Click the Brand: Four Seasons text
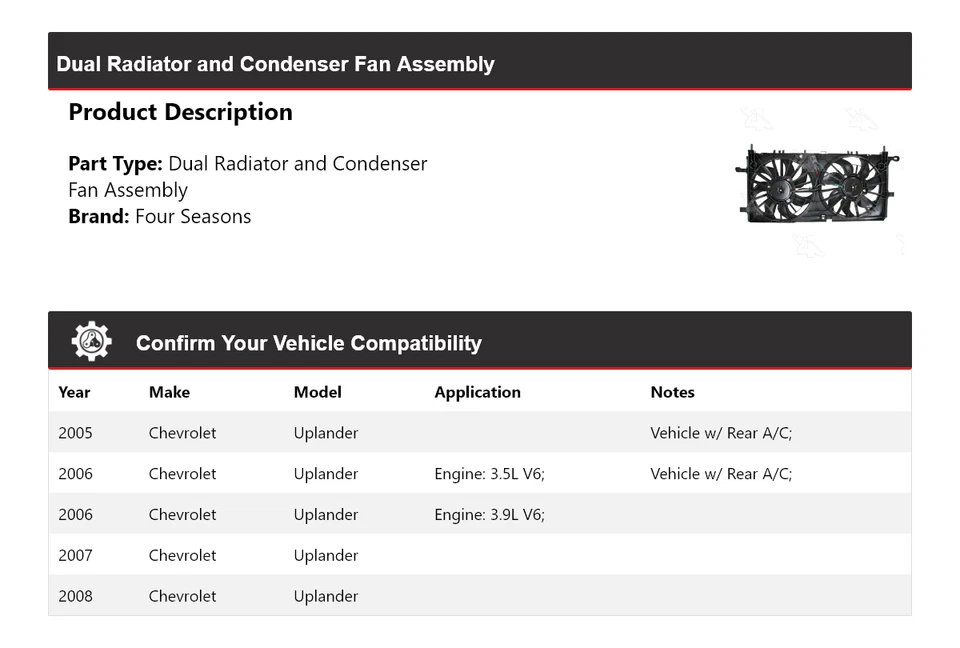 [x=160, y=216]
